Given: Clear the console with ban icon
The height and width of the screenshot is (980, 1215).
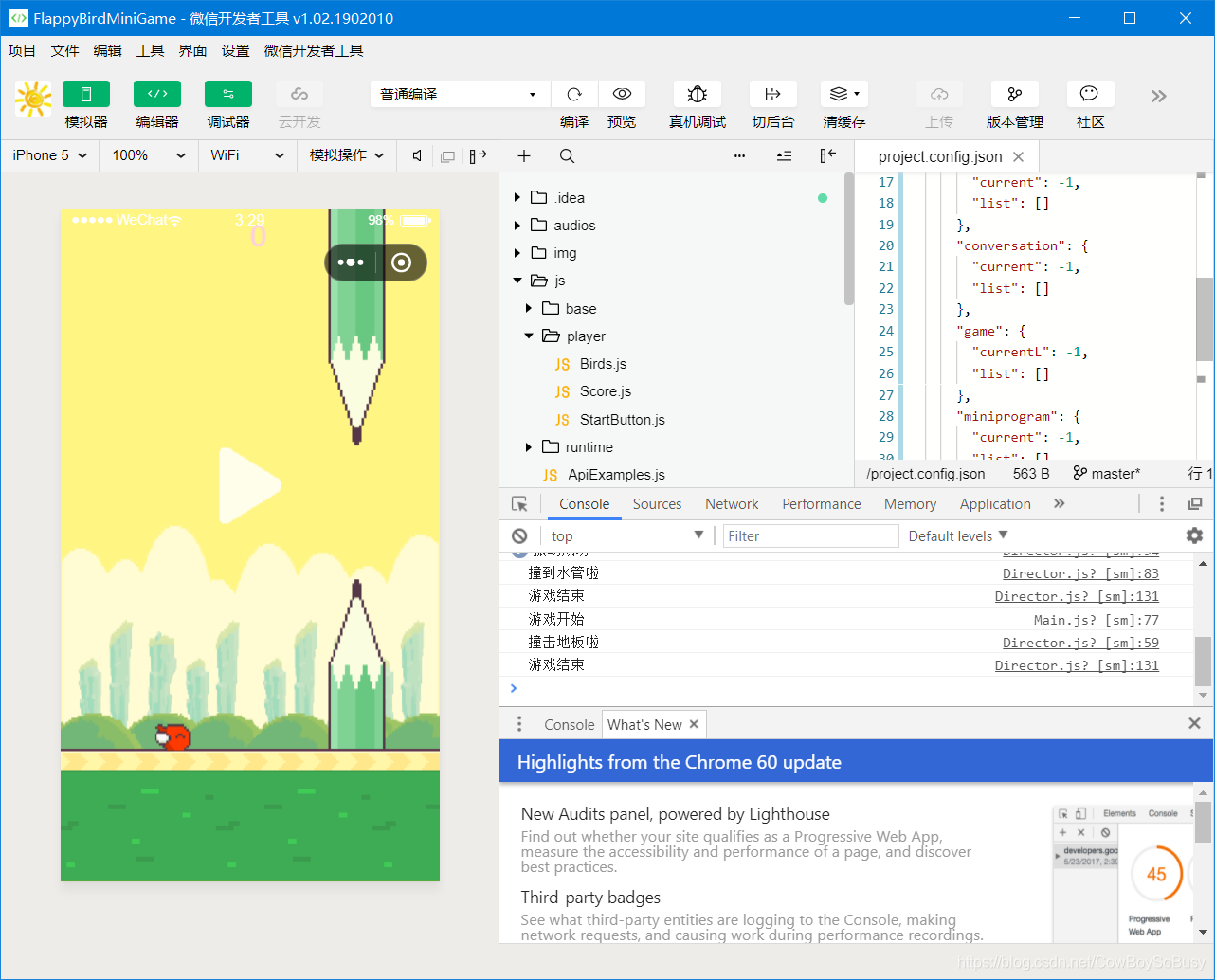Looking at the screenshot, I should click(x=519, y=535).
